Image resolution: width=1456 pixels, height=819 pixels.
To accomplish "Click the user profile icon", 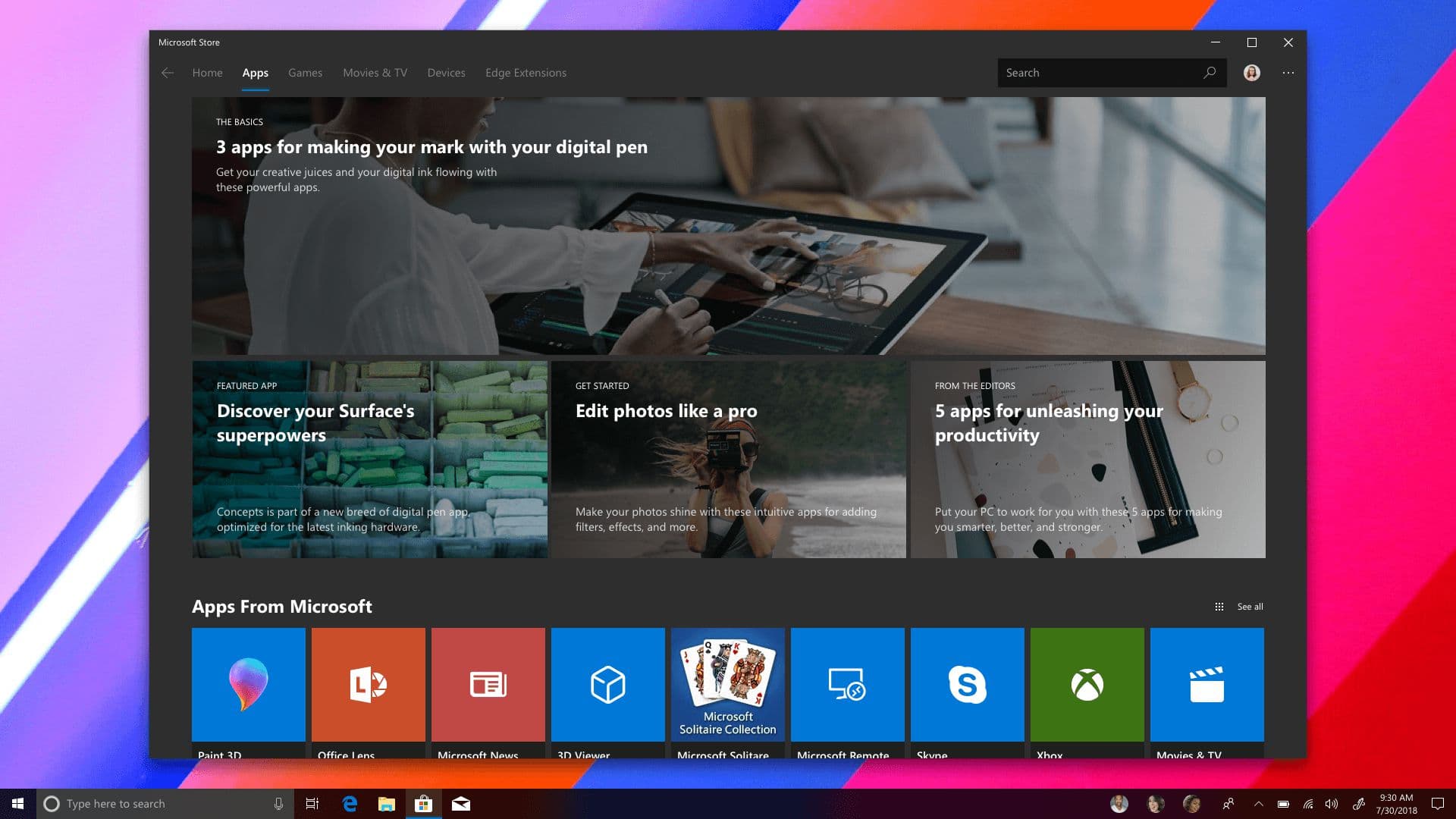I will coord(1252,72).
